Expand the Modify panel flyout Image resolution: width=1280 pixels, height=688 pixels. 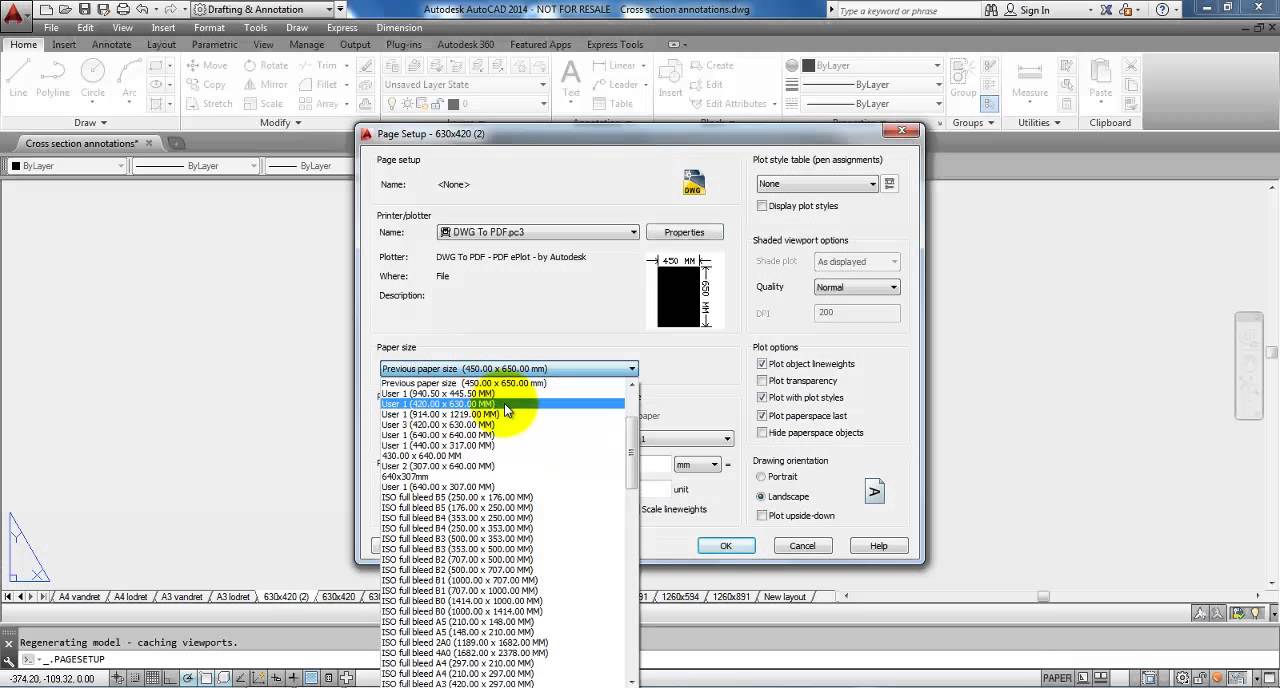point(281,123)
